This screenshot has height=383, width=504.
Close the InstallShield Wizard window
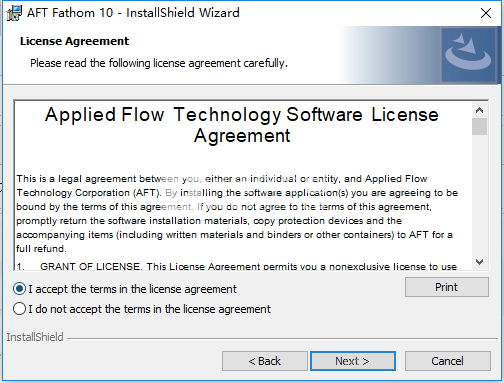[x=486, y=13]
